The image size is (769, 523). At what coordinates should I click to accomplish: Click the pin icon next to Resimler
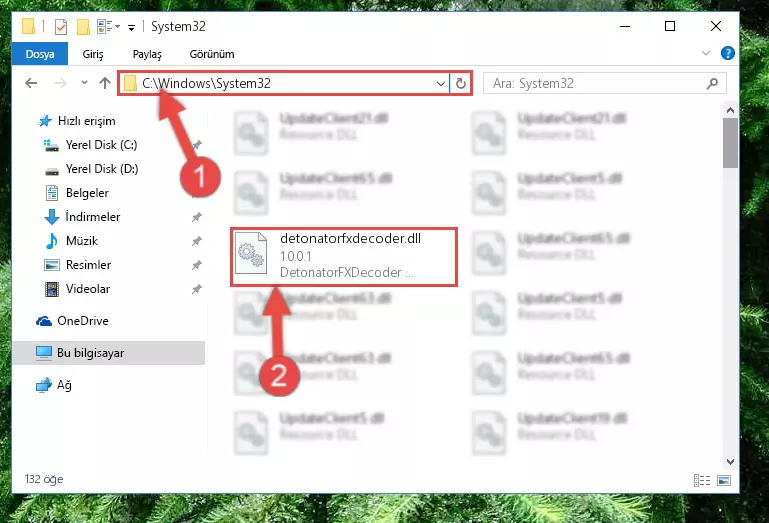pyautogui.click(x=196, y=265)
